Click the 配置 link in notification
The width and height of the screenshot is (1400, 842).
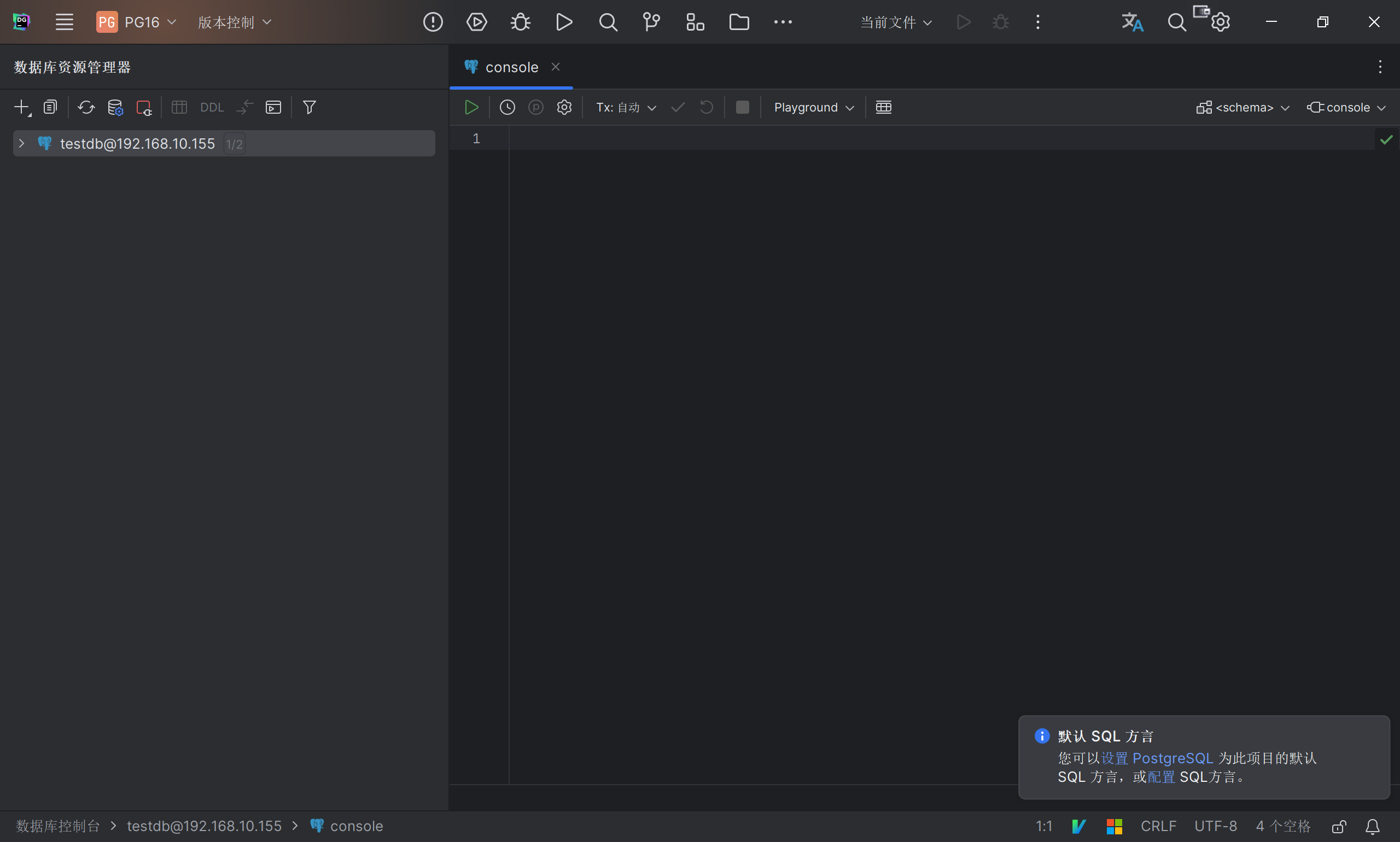(x=1161, y=777)
